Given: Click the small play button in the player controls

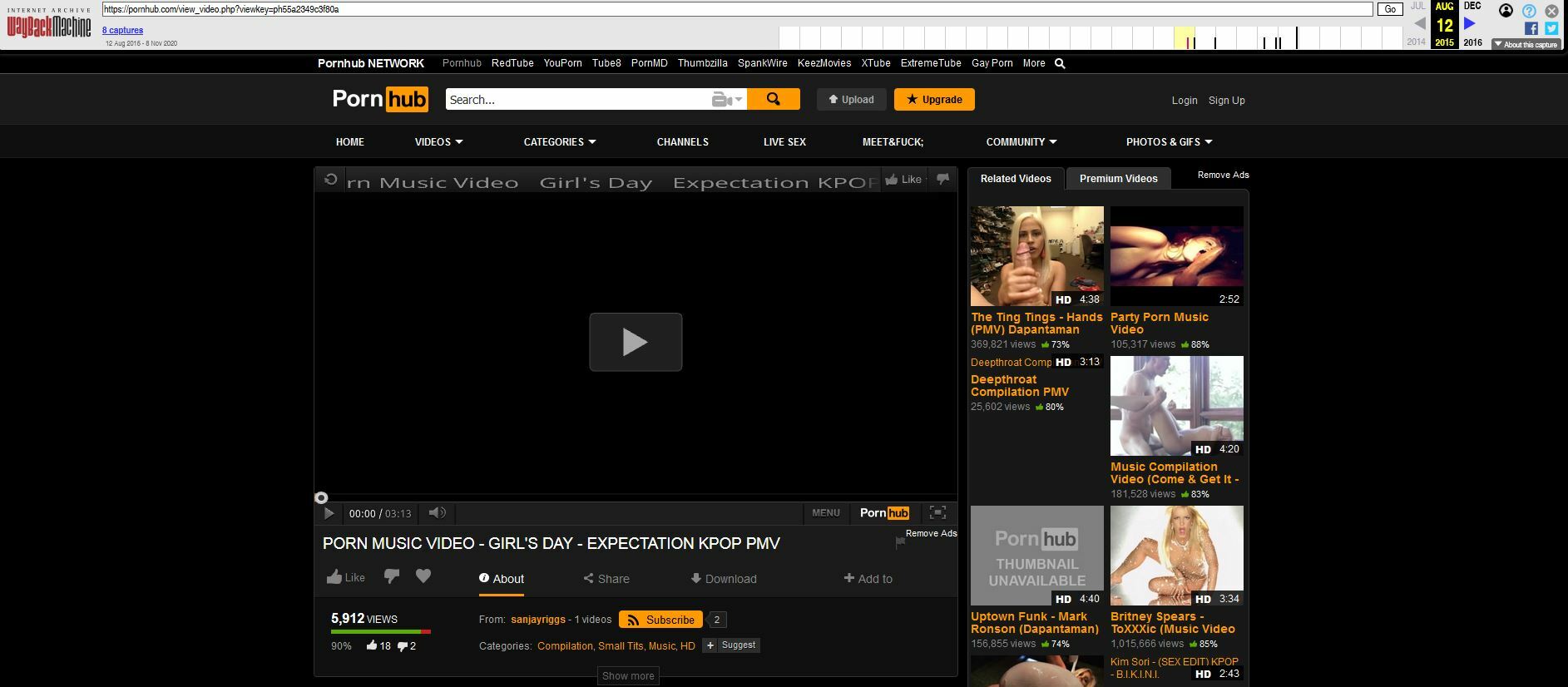Looking at the screenshot, I should point(329,513).
